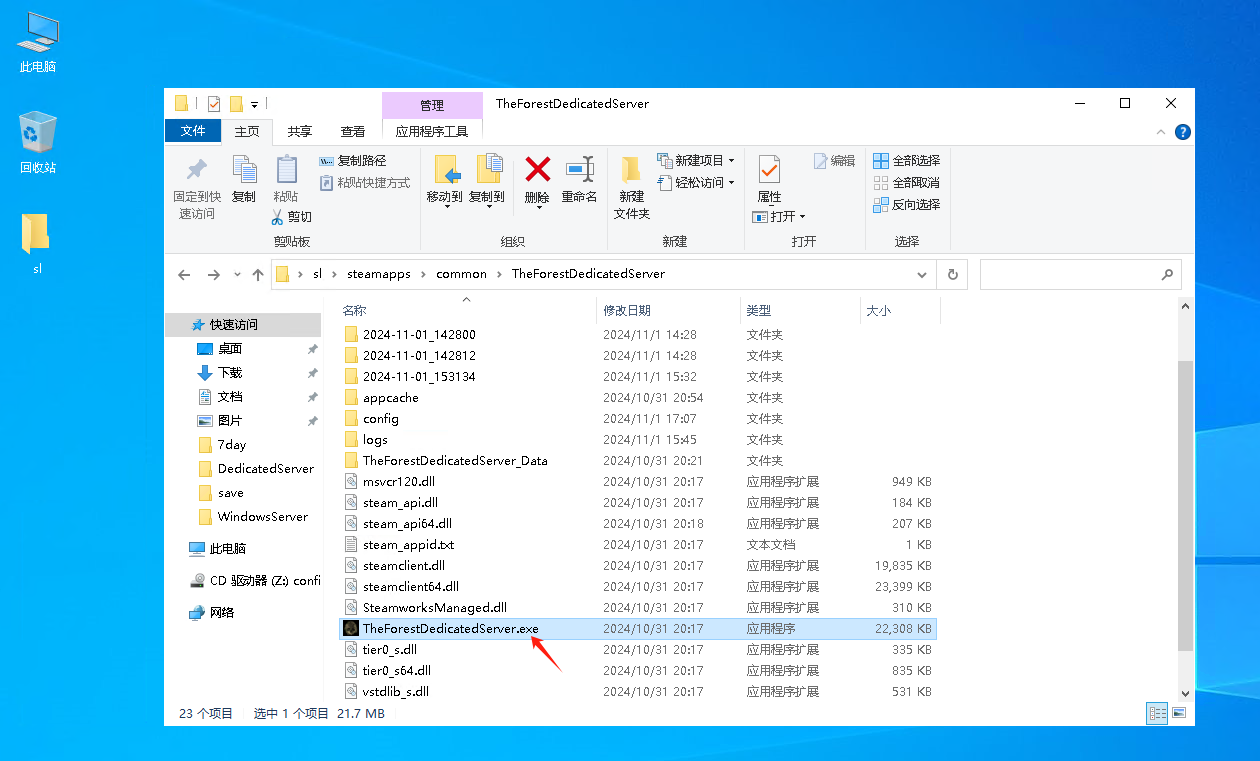Switch to the 共享 ribbon tab

pos(299,131)
